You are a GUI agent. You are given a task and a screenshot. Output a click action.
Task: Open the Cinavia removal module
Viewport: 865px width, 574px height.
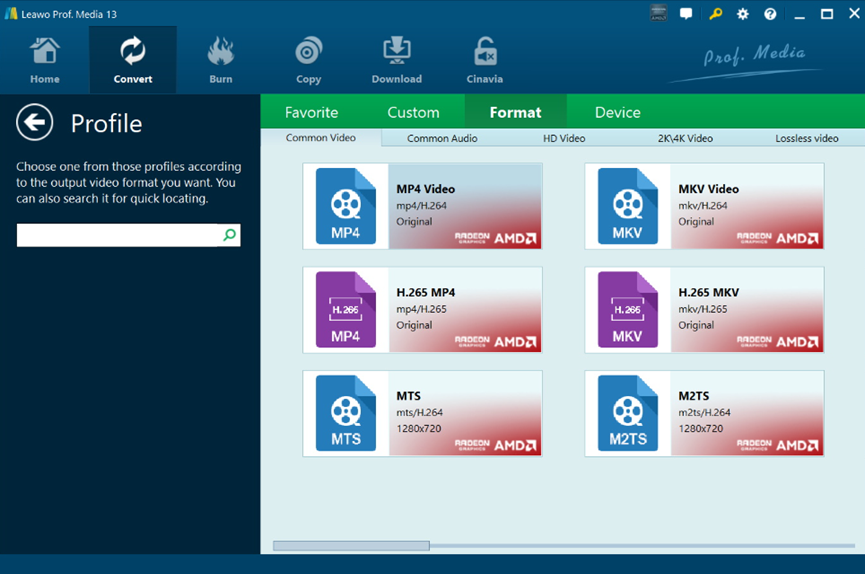(484, 60)
